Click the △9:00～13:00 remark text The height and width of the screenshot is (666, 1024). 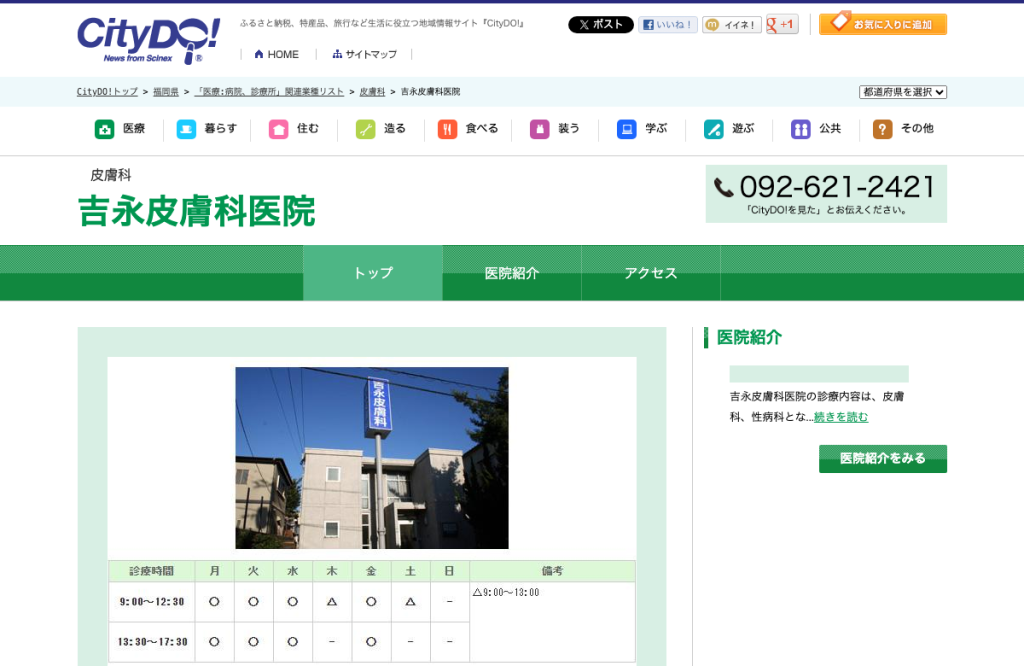[x=506, y=592]
